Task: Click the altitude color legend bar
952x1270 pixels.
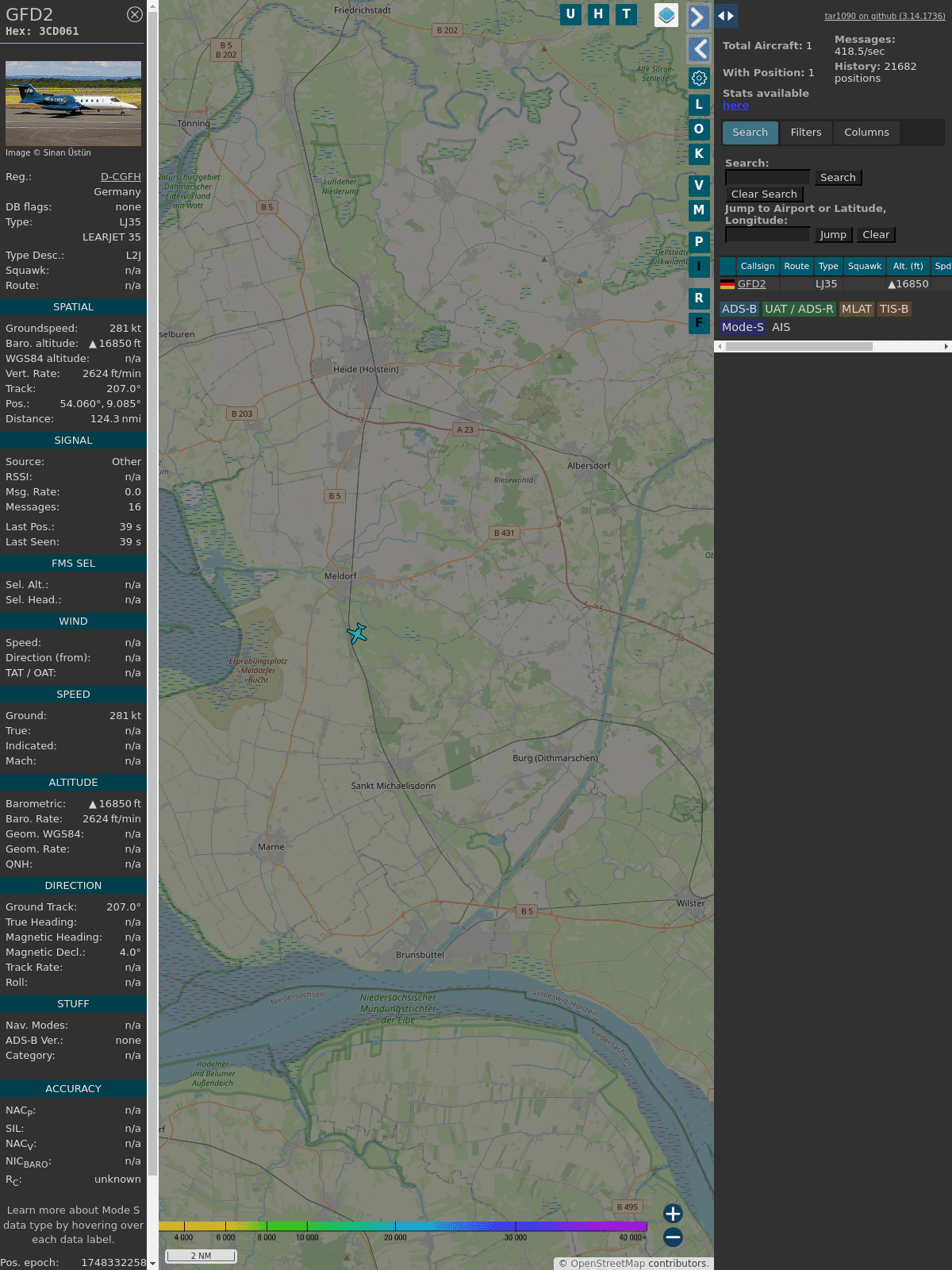Action: [x=403, y=1226]
